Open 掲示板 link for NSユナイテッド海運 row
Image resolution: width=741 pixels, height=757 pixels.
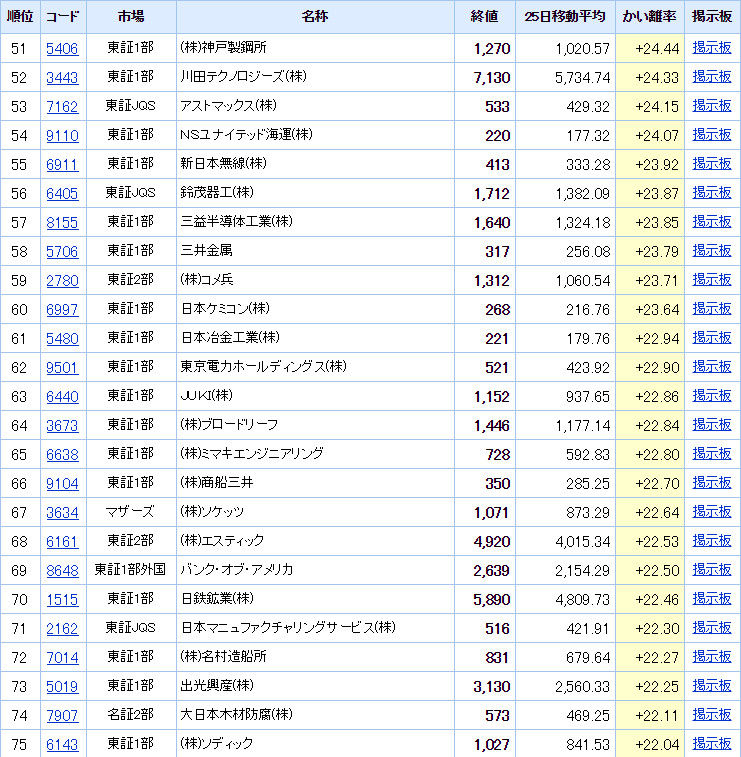(712, 135)
